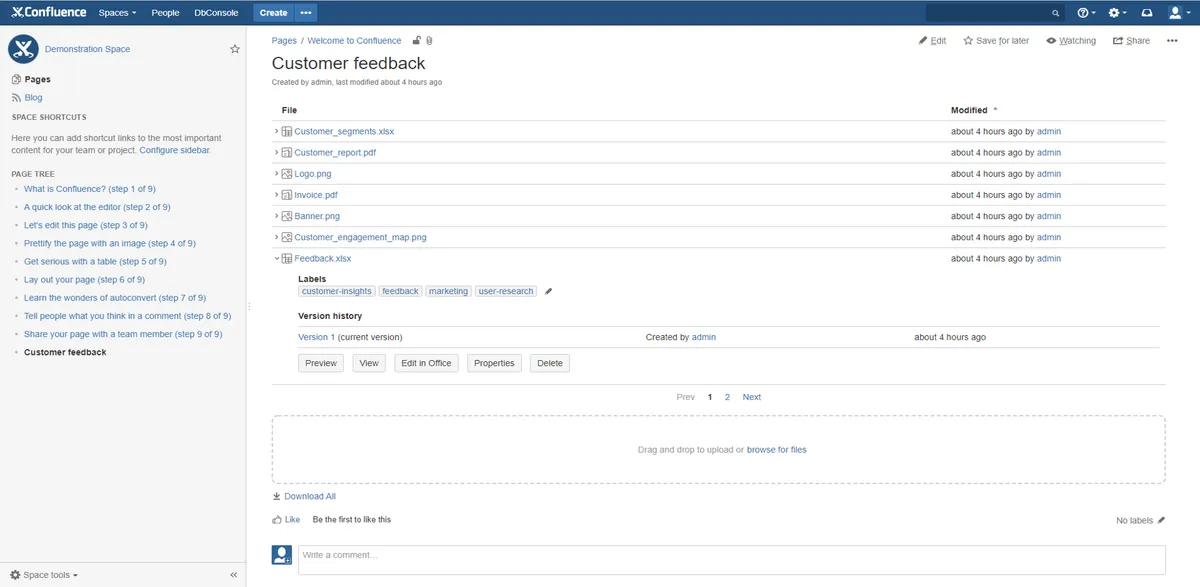Go to page 2 of attachments
This screenshot has width=1200, height=587.
(x=727, y=397)
